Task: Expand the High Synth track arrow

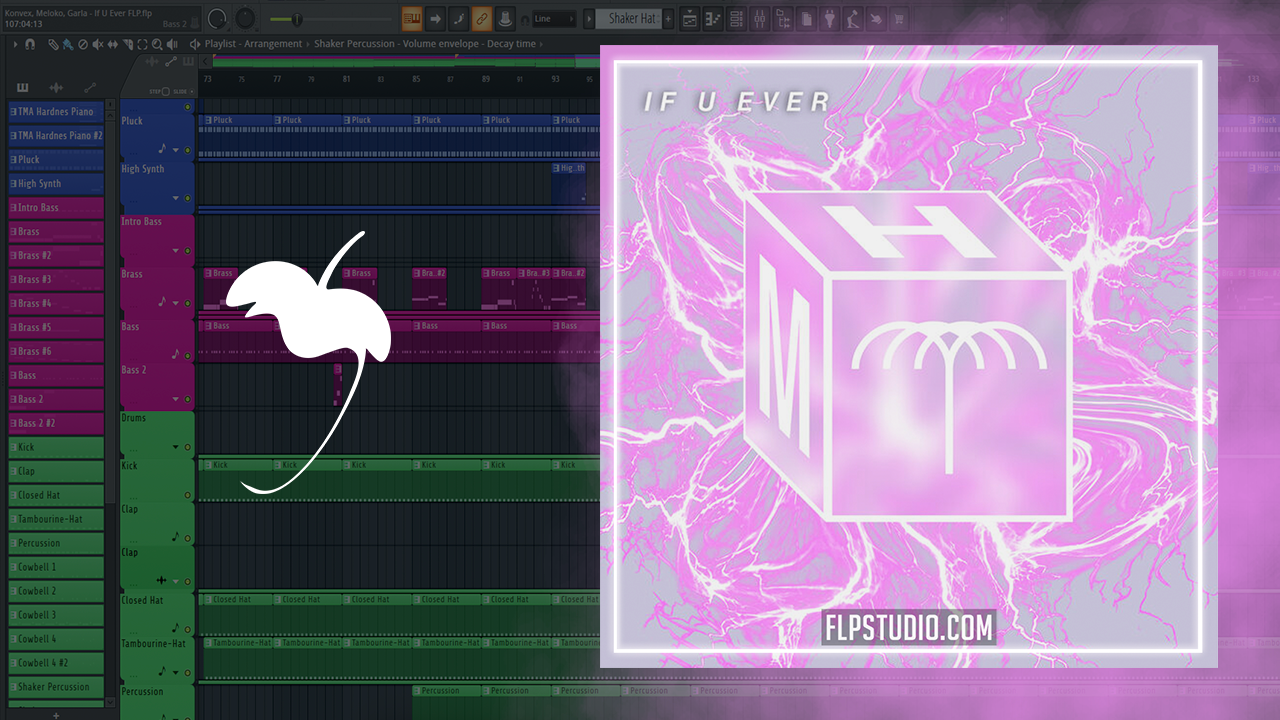Action: coord(176,198)
